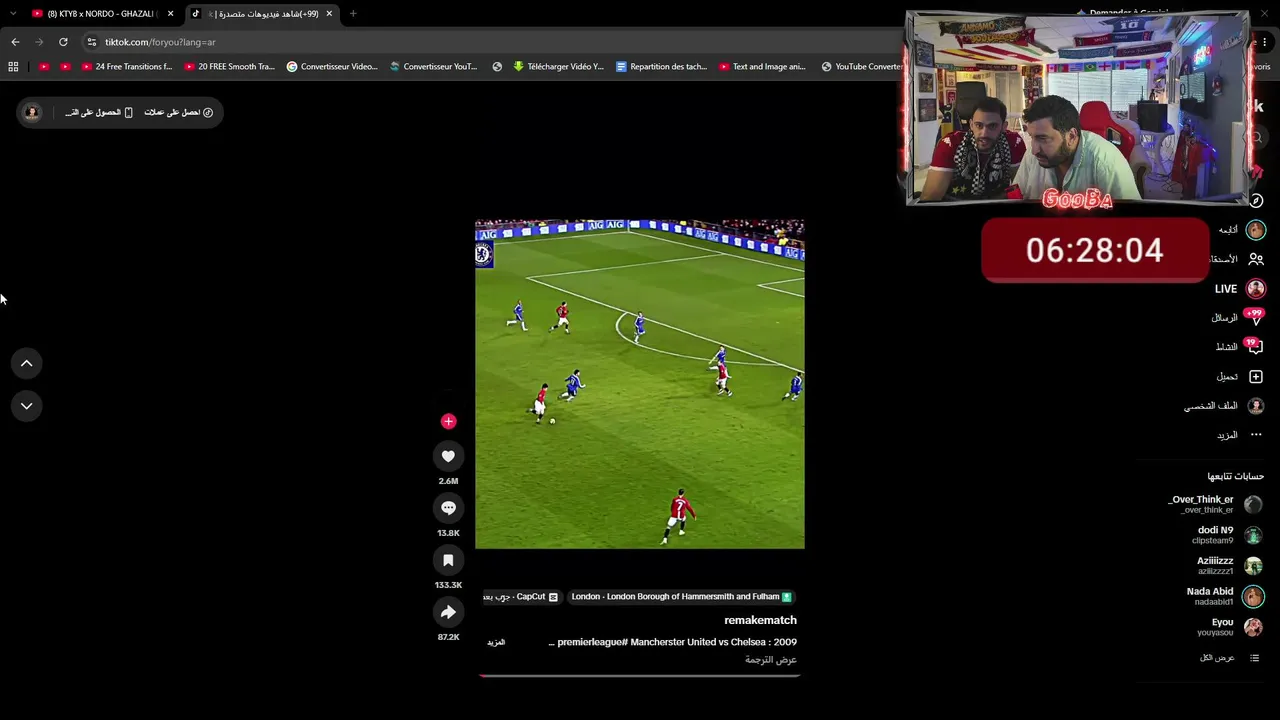The image size is (1280, 720).
Task: Click the small profile avatar at top left
Action: pyautogui.click(x=32, y=112)
